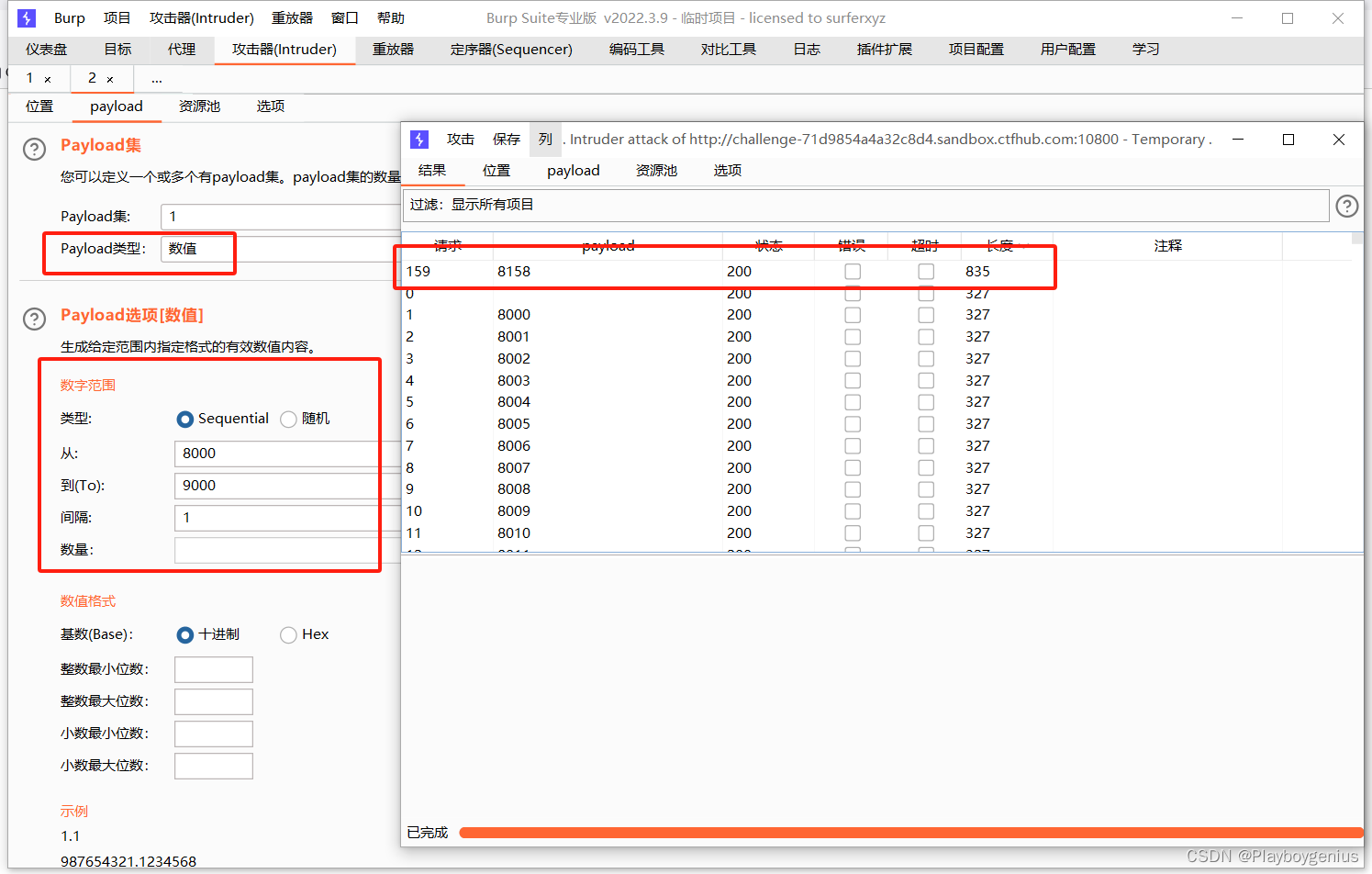The width and height of the screenshot is (1372, 874).
Task: Click the 数量 input field
Action: (x=287, y=550)
